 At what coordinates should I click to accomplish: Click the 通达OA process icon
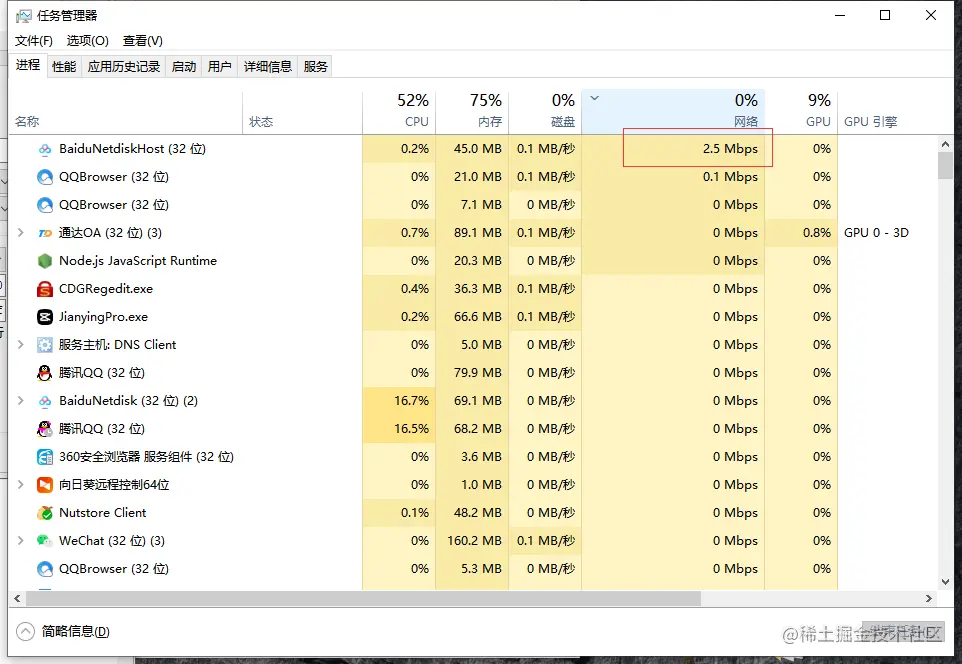(45, 233)
